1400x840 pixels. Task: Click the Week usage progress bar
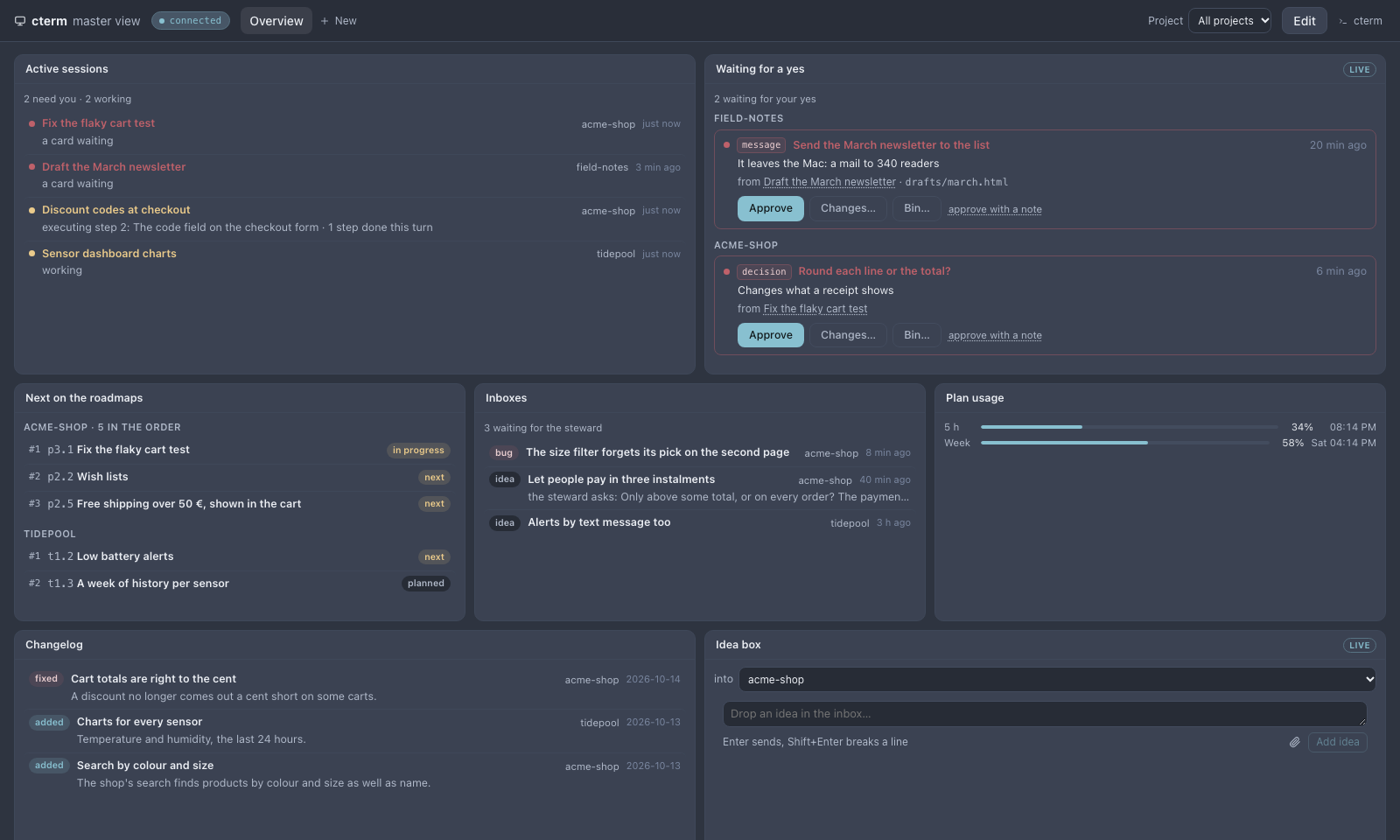(1124, 443)
